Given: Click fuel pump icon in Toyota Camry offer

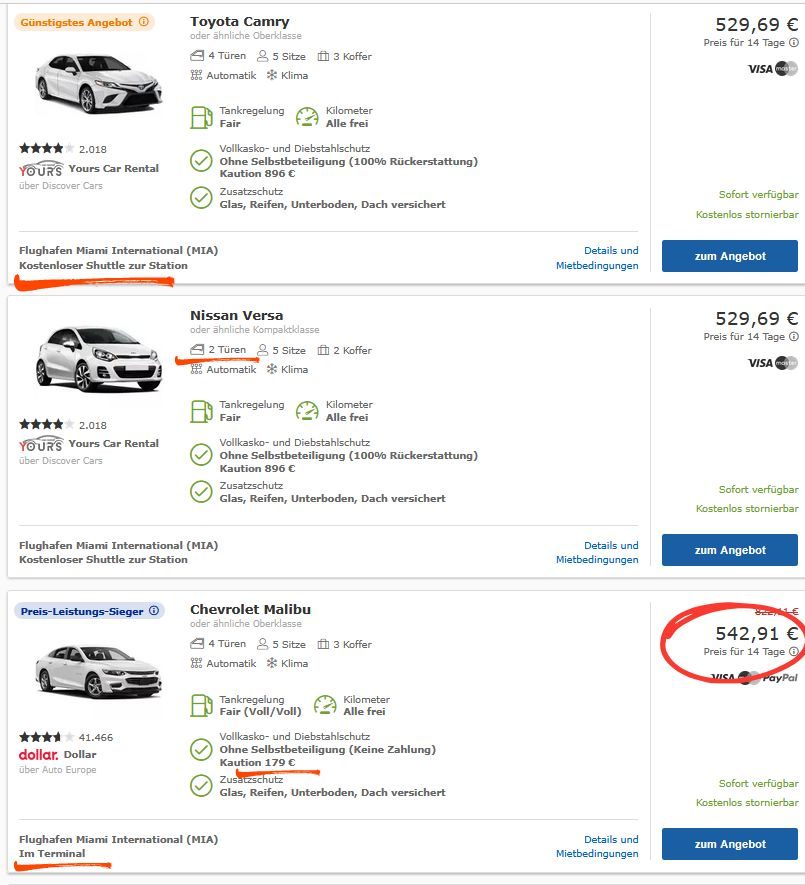Looking at the screenshot, I should [201, 117].
